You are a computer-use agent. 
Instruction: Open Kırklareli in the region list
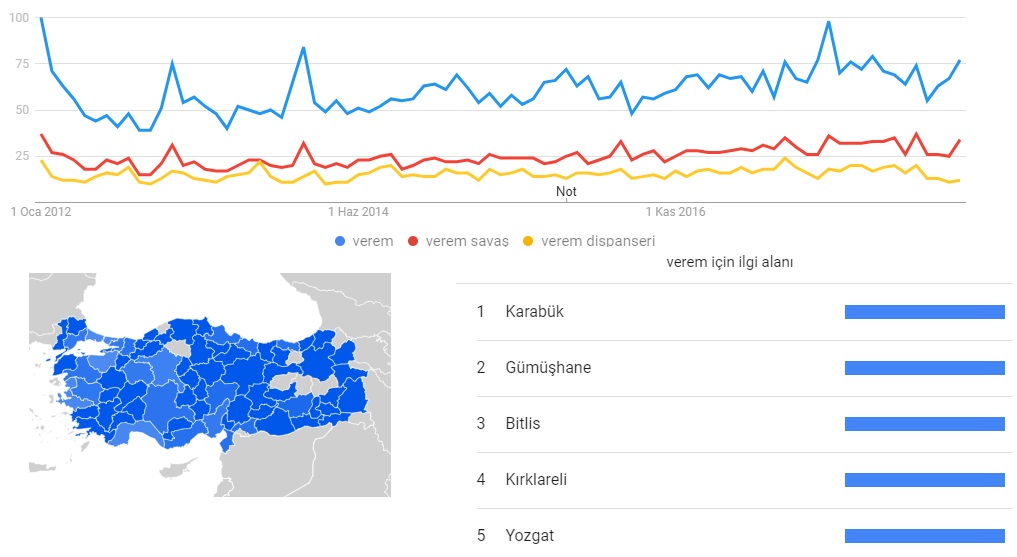[x=536, y=479]
